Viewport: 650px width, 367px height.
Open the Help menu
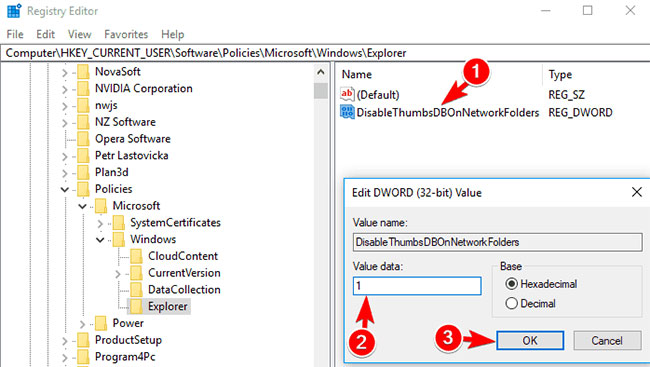pyautogui.click(x=172, y=34)
